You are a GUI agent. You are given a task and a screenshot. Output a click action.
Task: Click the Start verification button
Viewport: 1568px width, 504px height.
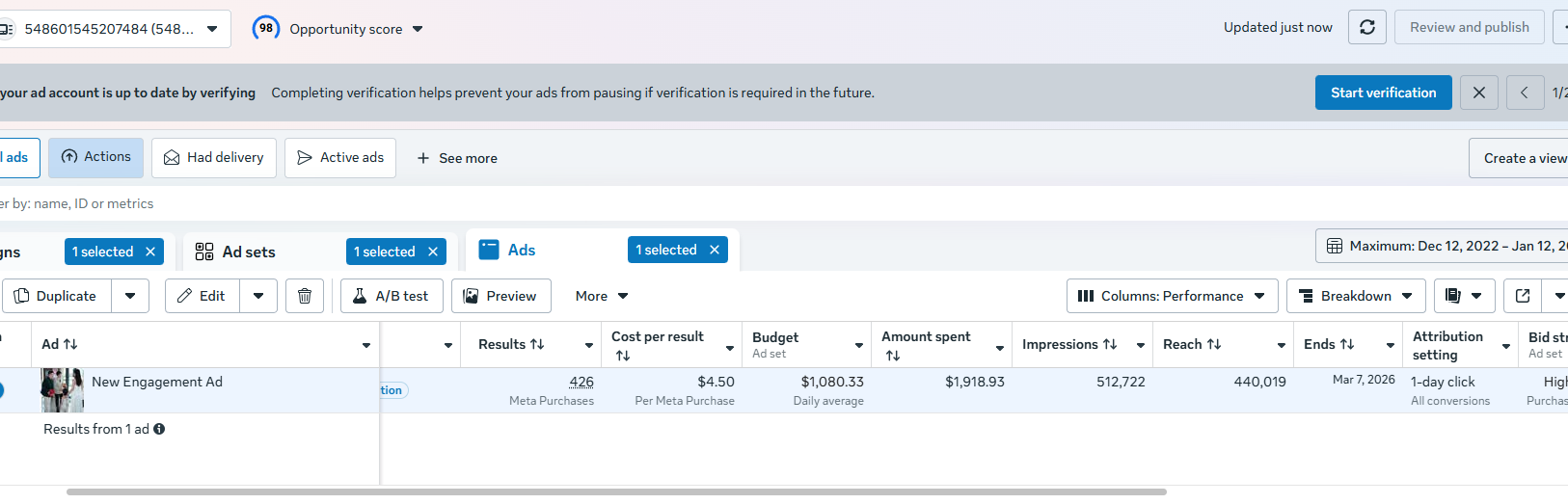[x=1383, y=93]
